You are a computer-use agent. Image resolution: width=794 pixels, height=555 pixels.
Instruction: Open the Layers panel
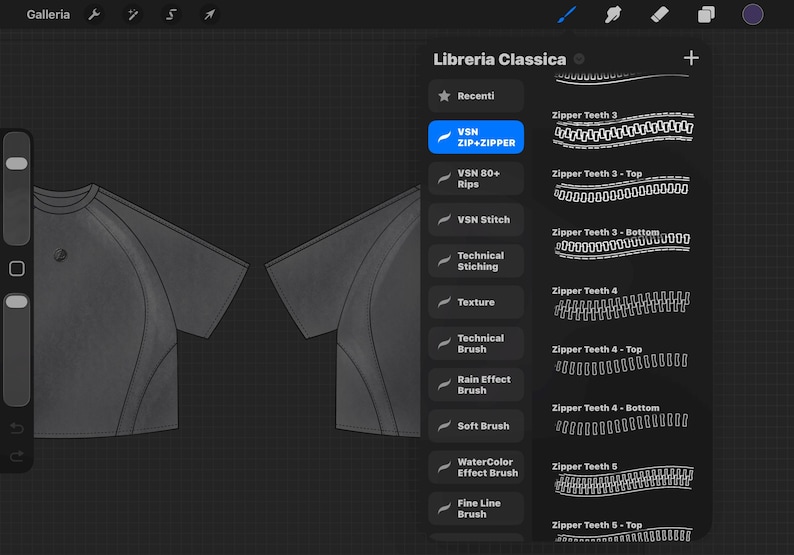tap(706, 15)
